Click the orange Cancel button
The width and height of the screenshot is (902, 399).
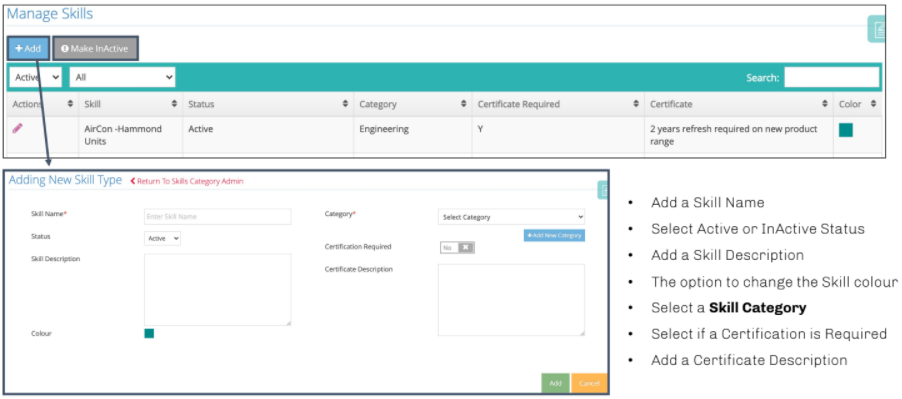[x=589, y=383]
